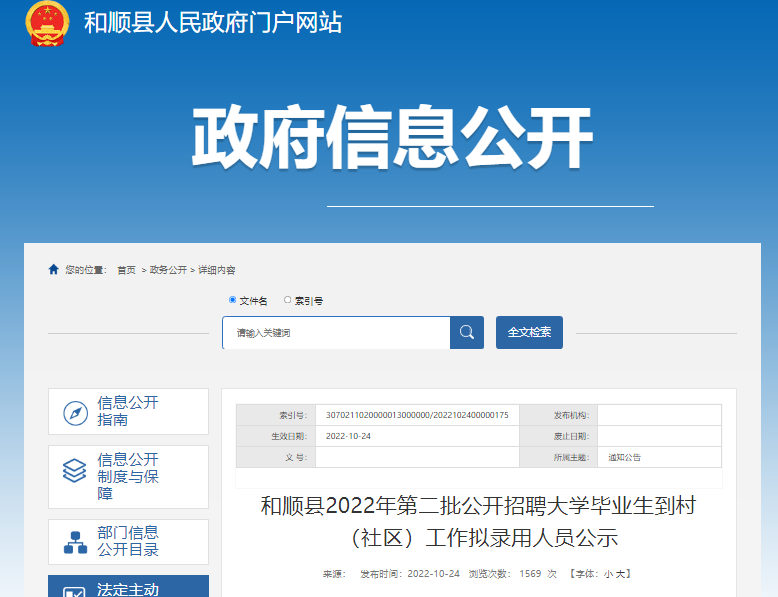Click the home icon in breadcrumb
The height and width of the screenshot is (597, 778).
[54, 270]
